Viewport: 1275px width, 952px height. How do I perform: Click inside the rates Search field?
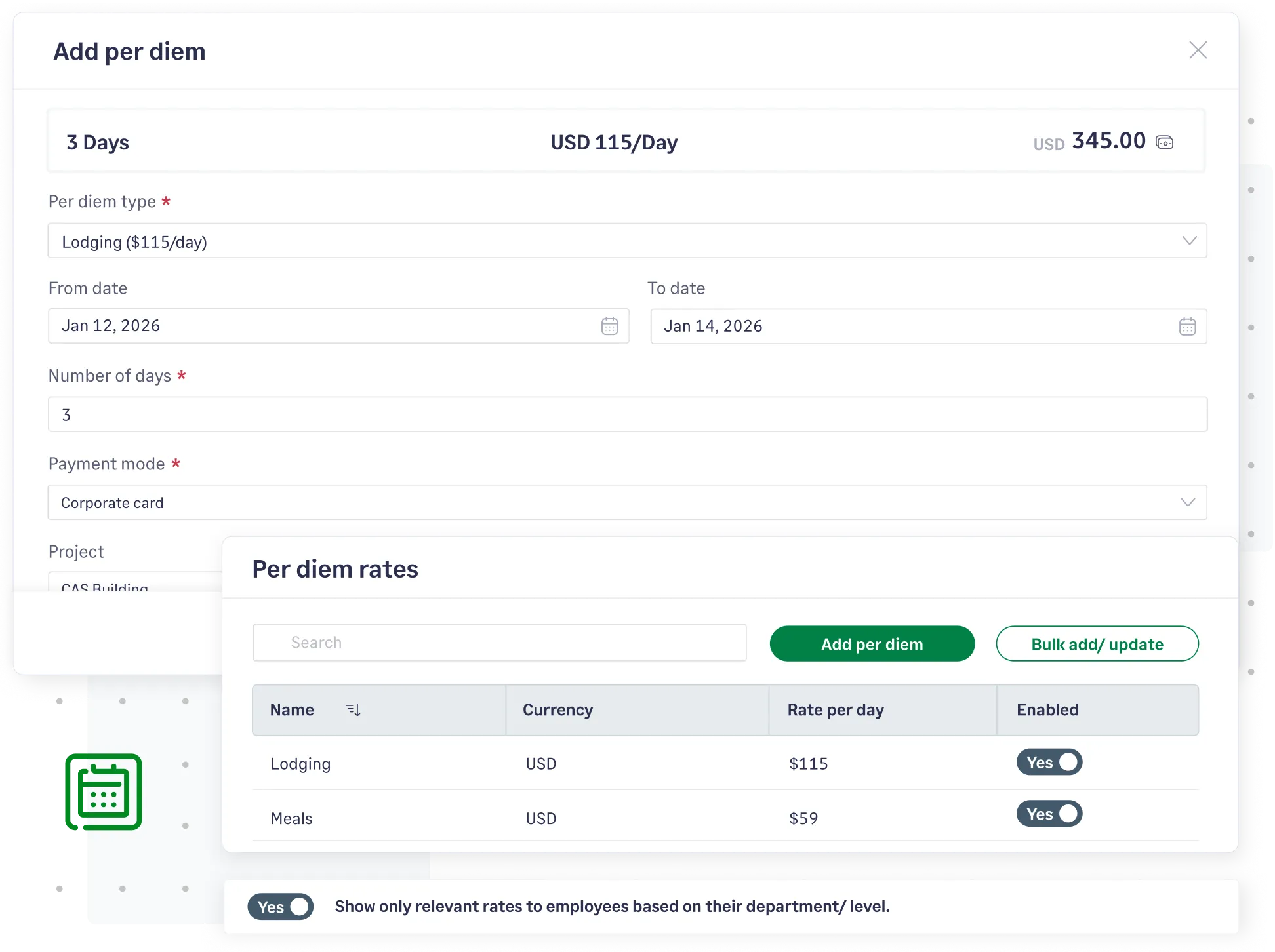[498, 643]
